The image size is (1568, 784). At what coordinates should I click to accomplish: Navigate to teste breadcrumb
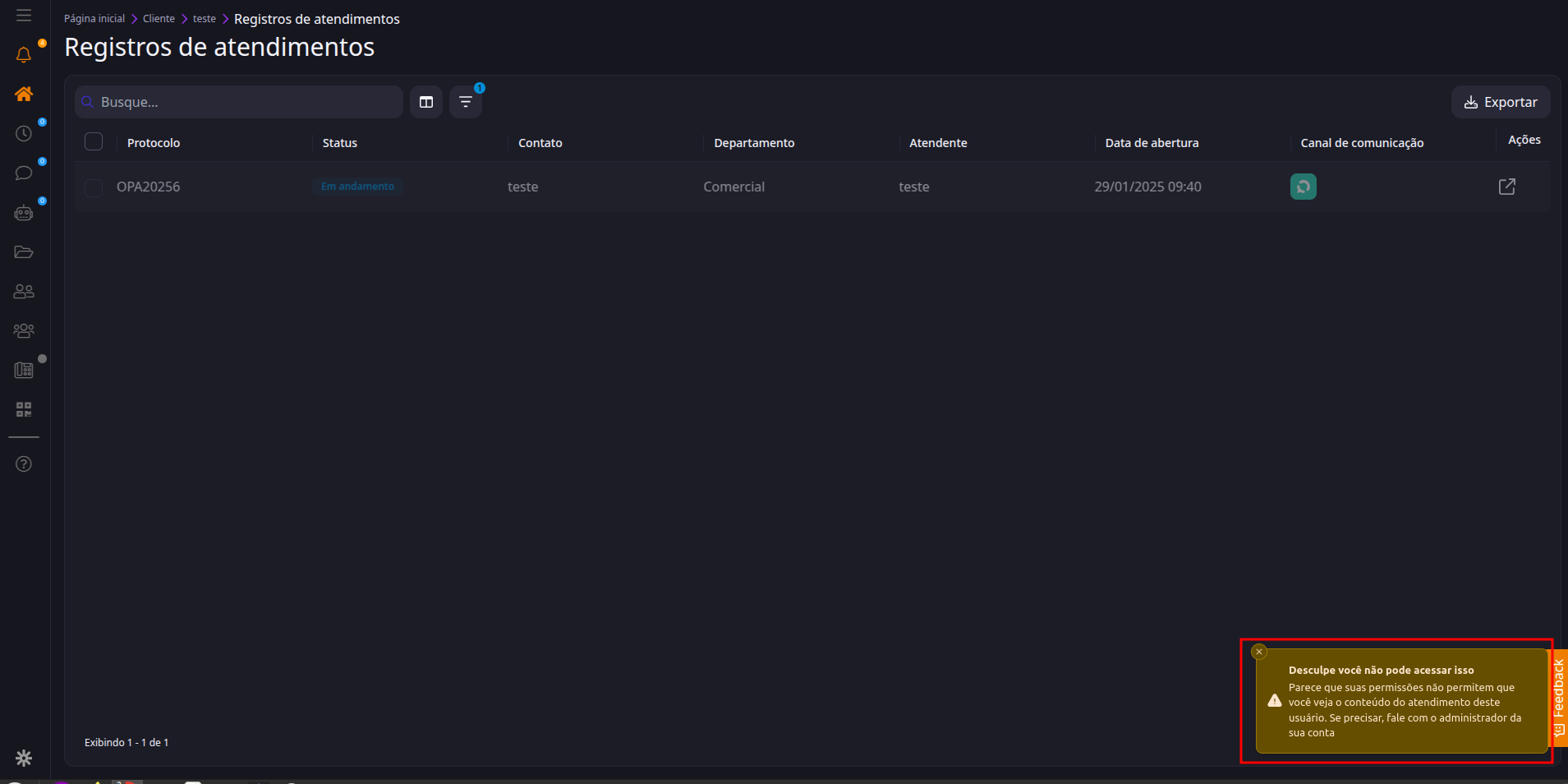click(205, 19)
